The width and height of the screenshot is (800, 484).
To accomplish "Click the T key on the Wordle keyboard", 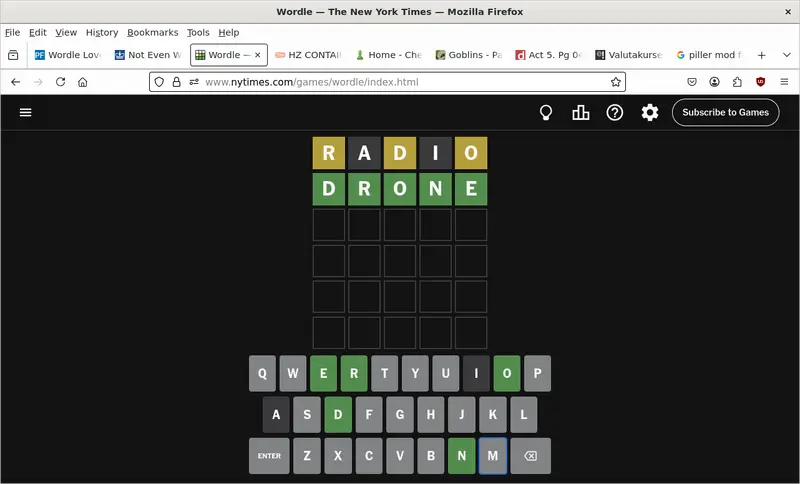I will coord(385,373).
